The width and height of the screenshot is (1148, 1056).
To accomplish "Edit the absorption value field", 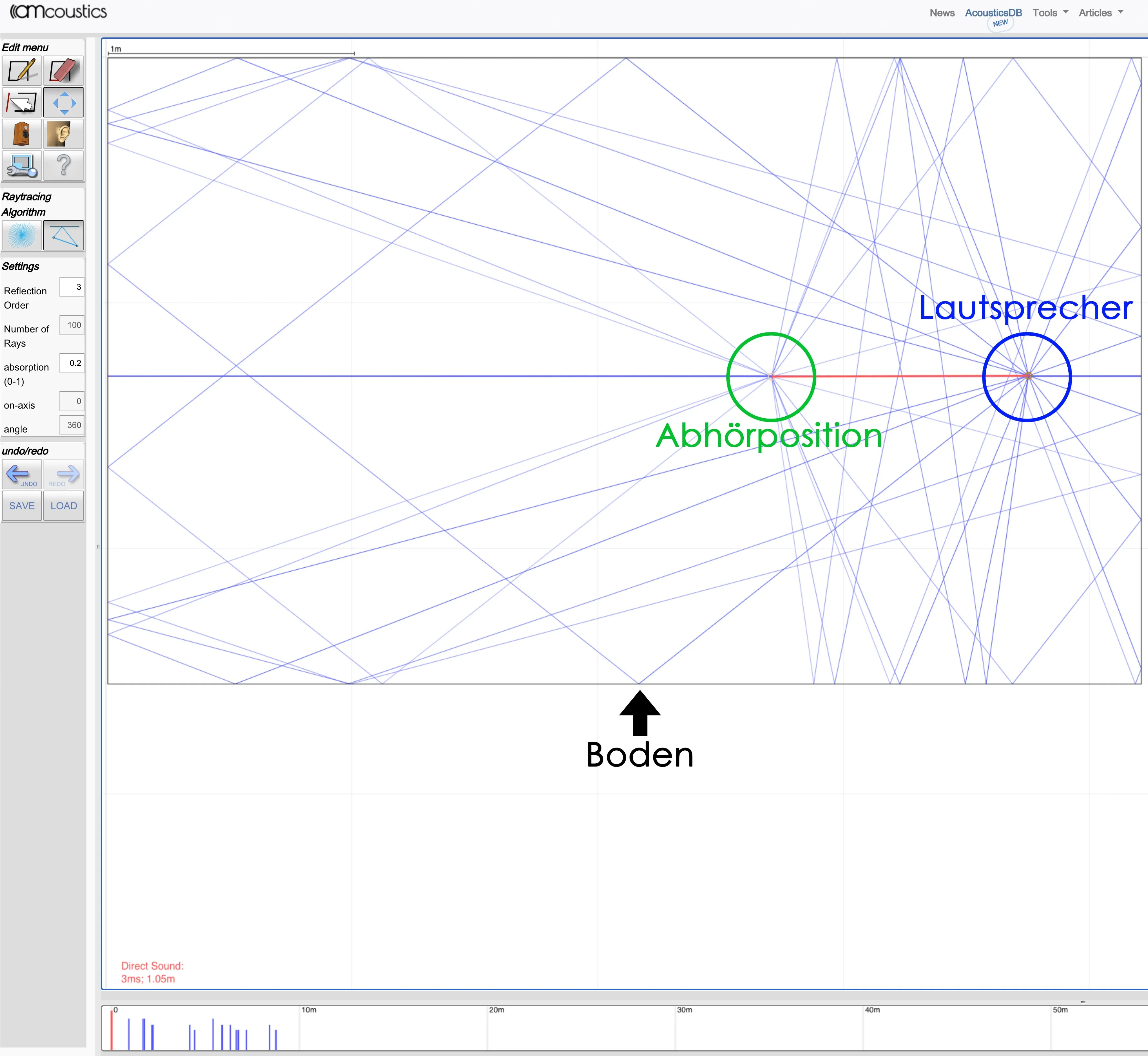I will pyautogui.click(x=72, y=363).
